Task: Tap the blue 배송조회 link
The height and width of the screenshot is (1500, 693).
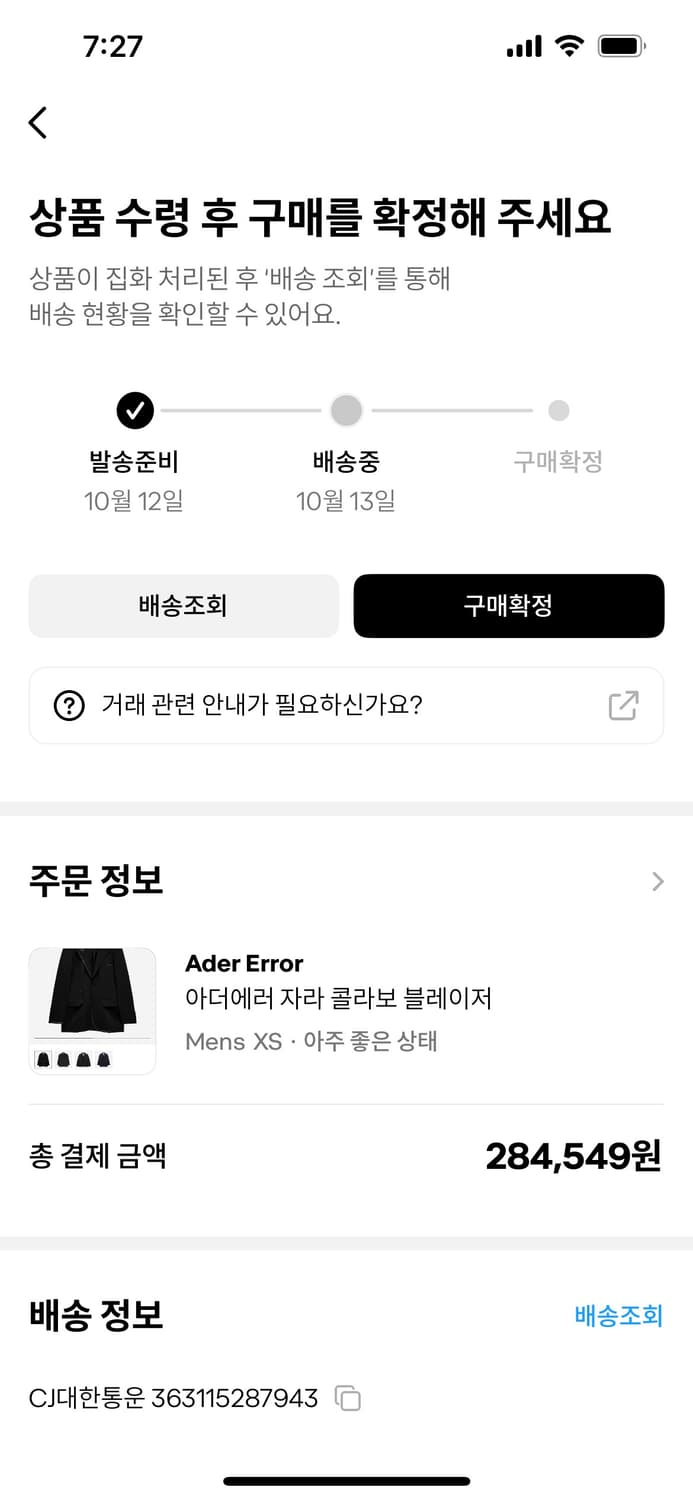Action: coord(619,1315)
